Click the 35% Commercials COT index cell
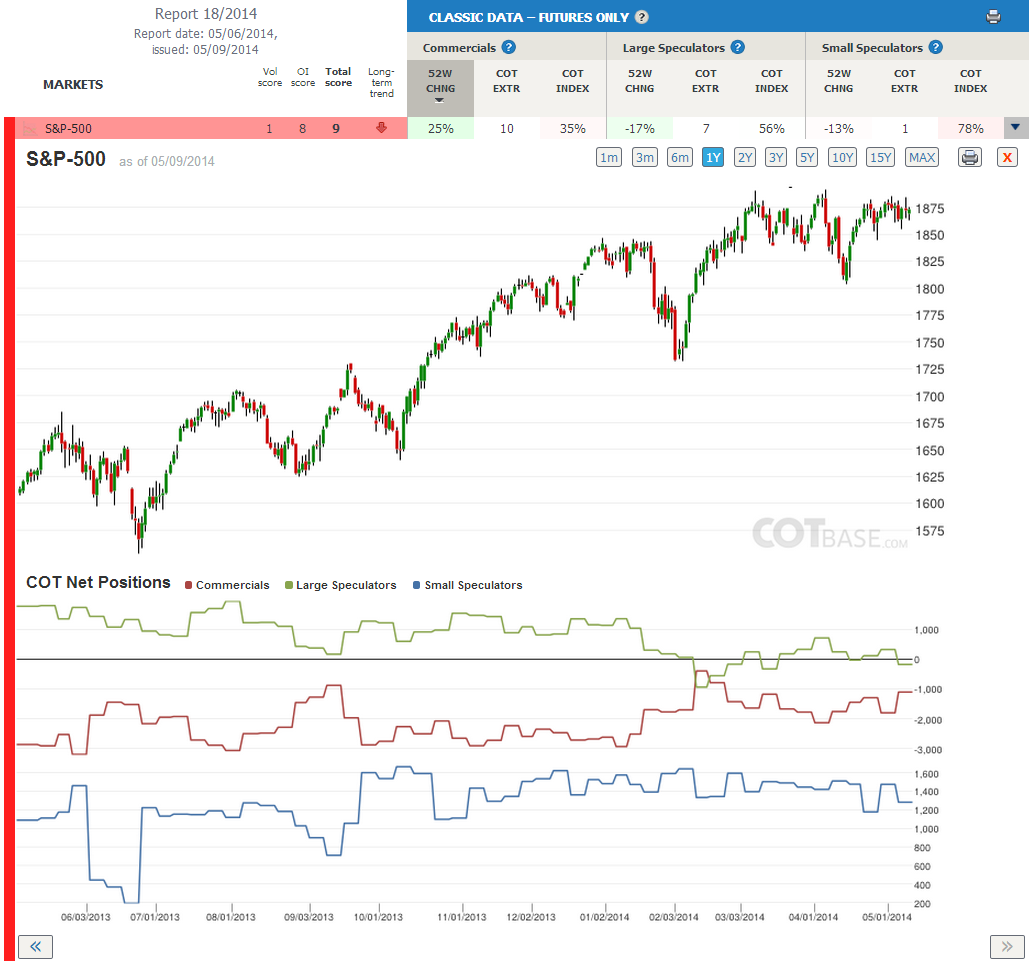 573,128
